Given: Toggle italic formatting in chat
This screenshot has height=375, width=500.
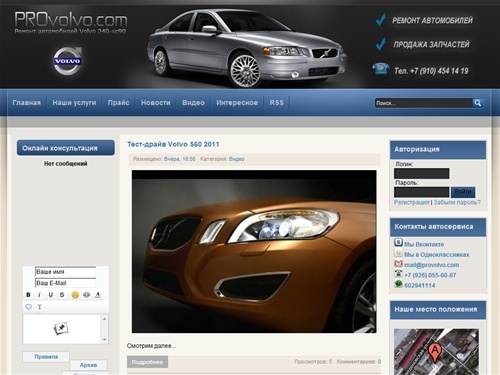Looking at the screenshot, I should 39,295.
